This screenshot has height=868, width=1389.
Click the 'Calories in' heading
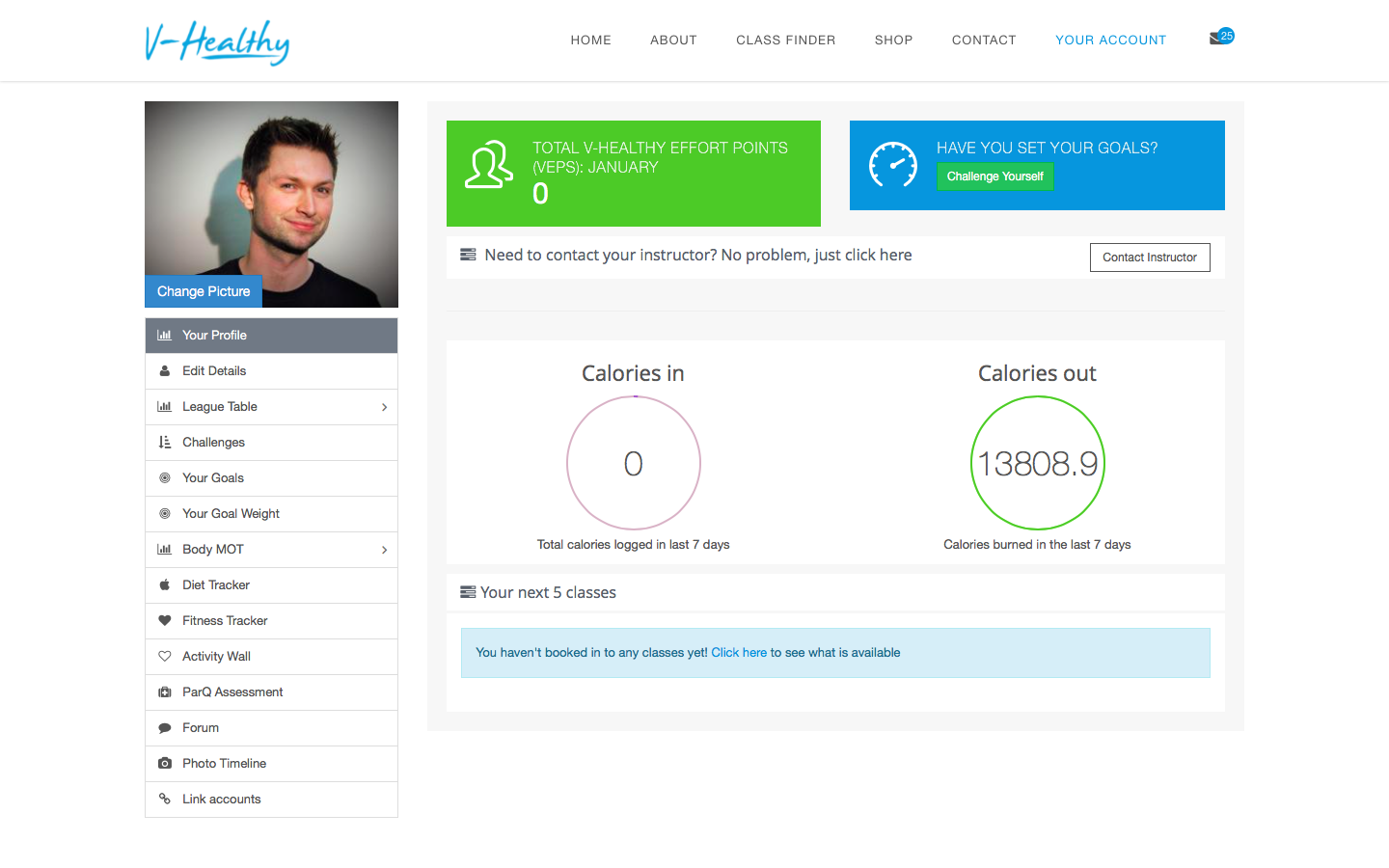point(633,373)
